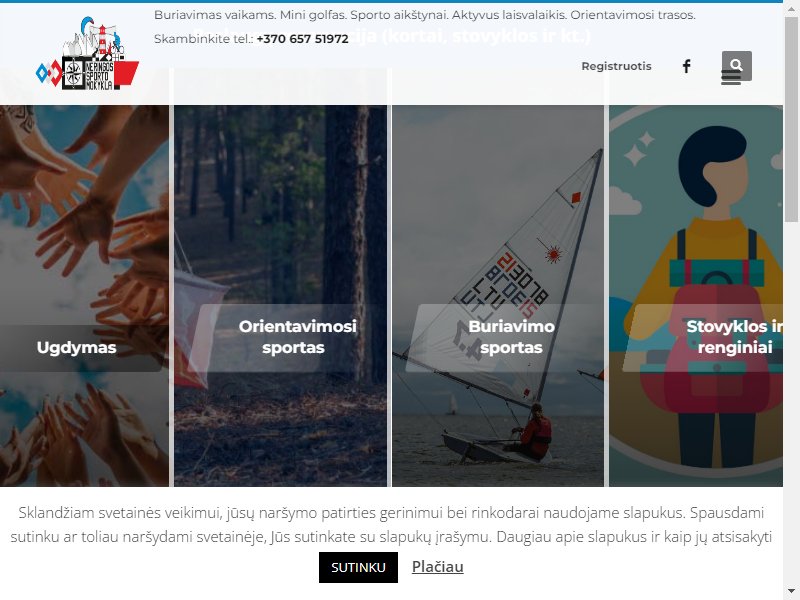Image resolution: width=800 pixels, height=600 pixels.
Task: Click the Neringos Sporto Mokykla logo
Action: click(87, 54)
